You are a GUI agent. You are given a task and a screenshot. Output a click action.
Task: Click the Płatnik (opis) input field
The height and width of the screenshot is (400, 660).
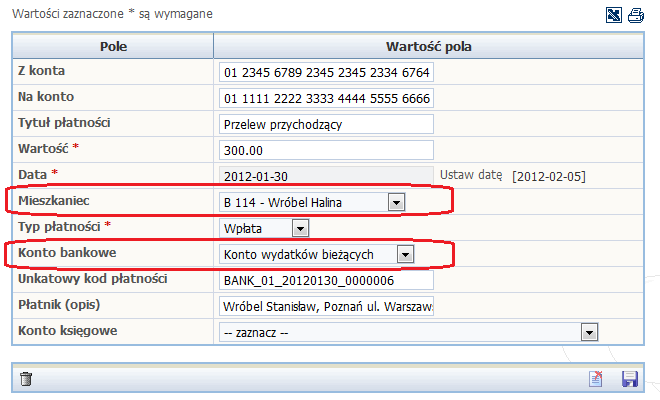[325, 307]
